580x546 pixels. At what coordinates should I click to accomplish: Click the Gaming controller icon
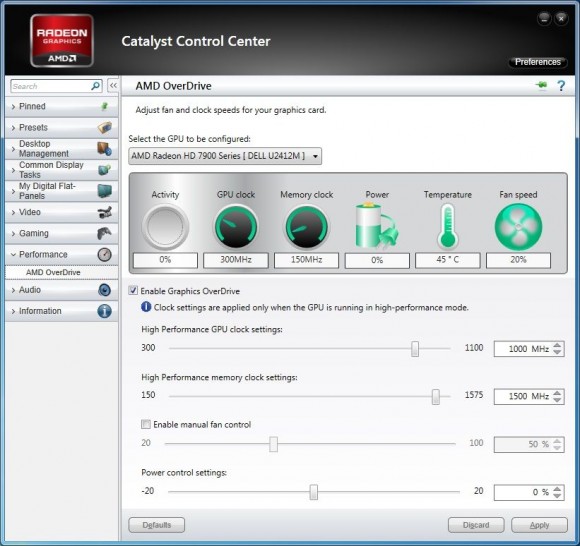[105, 233]
